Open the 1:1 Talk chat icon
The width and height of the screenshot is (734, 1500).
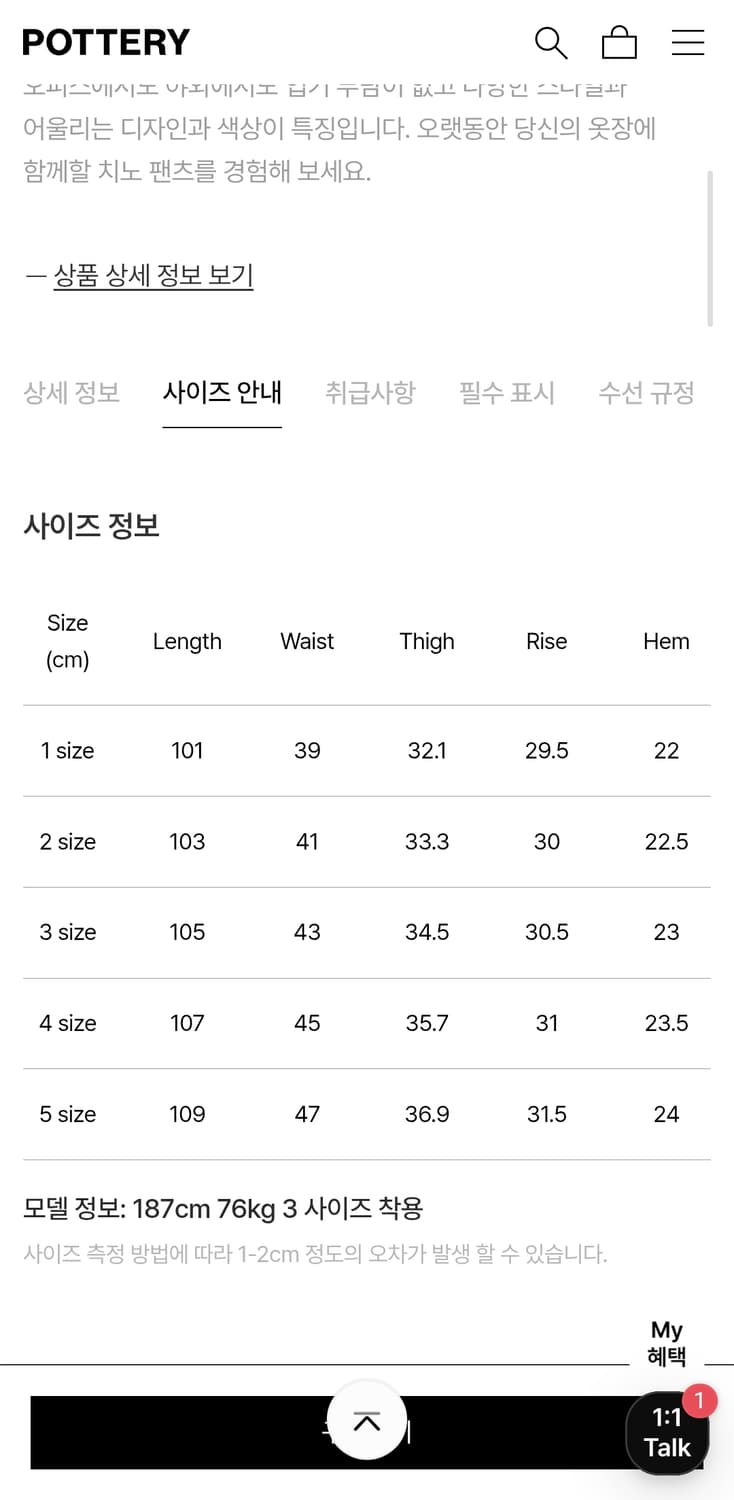tap(667, 1432)
